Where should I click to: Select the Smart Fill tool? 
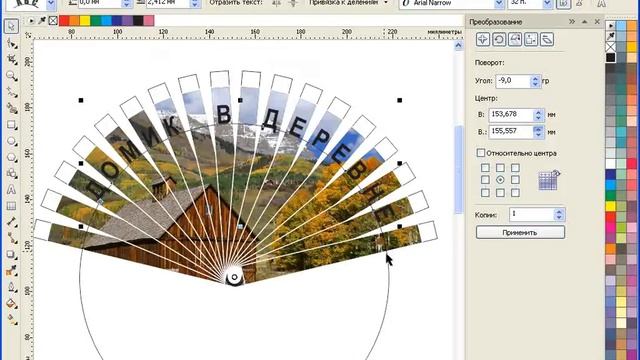11,109
